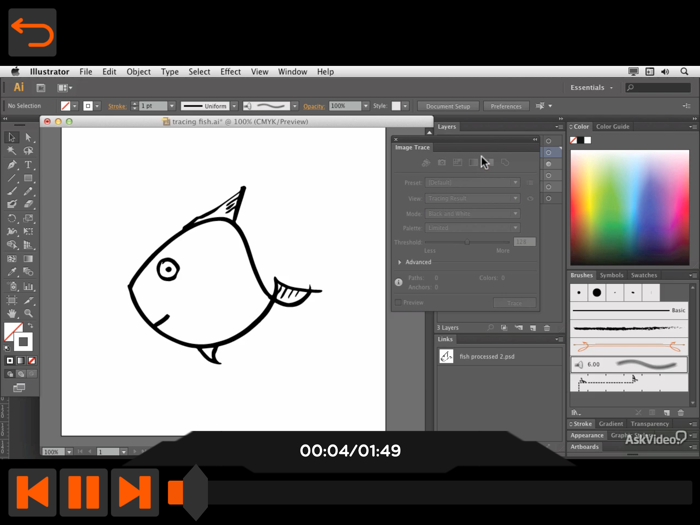700x525 pixels.
Task: Click Image Trace Auto-Color preset icon
Action: pyautogui.click(x=425, y=163)
